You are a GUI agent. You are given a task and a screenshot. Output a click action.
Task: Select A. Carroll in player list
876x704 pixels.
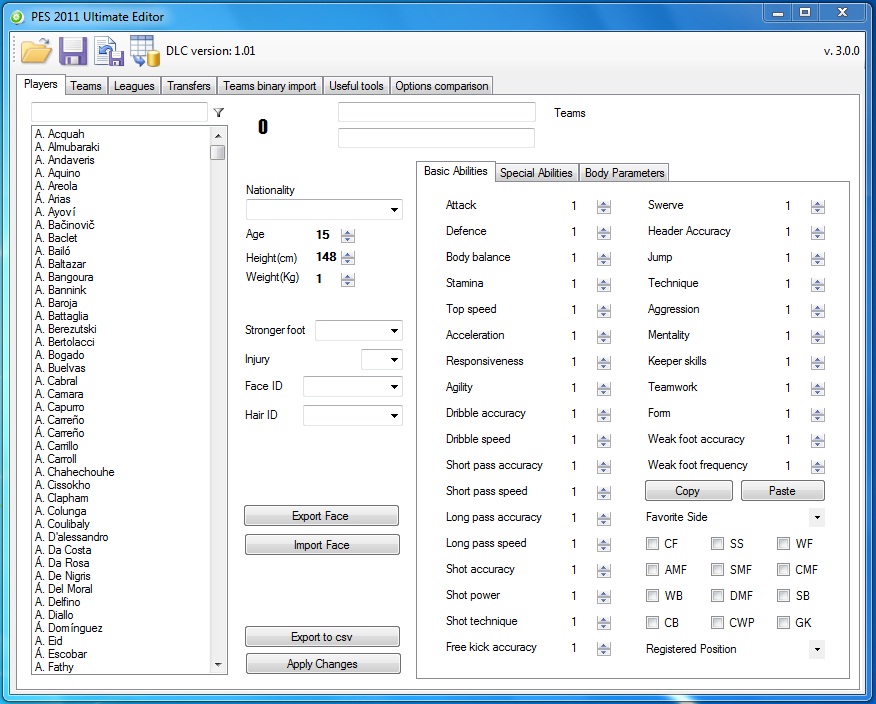point(55,459)
